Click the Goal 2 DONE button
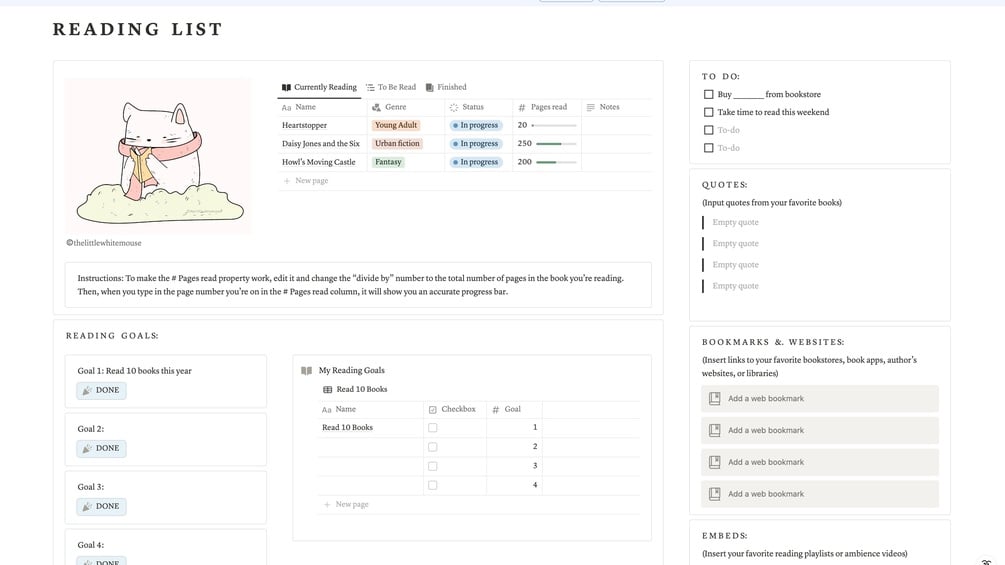The image size is (1005, 565). click(101, 448)
